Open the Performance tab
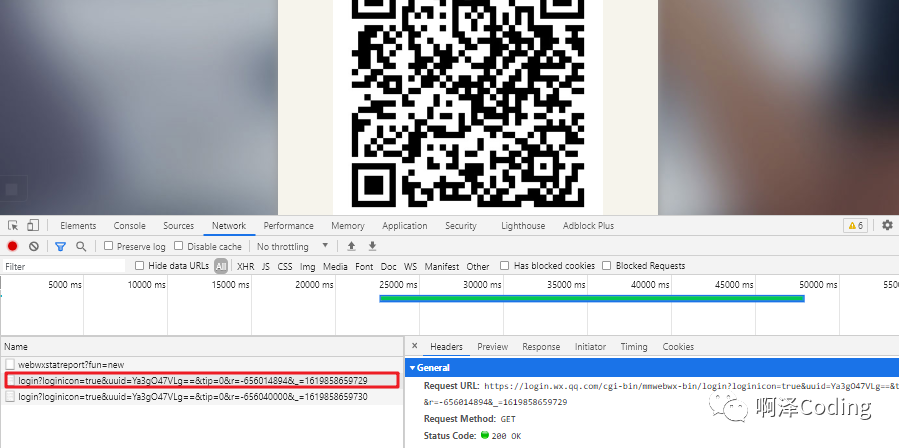Image resolution: width=899 pixels, height=448 pixels. point(288,225)
